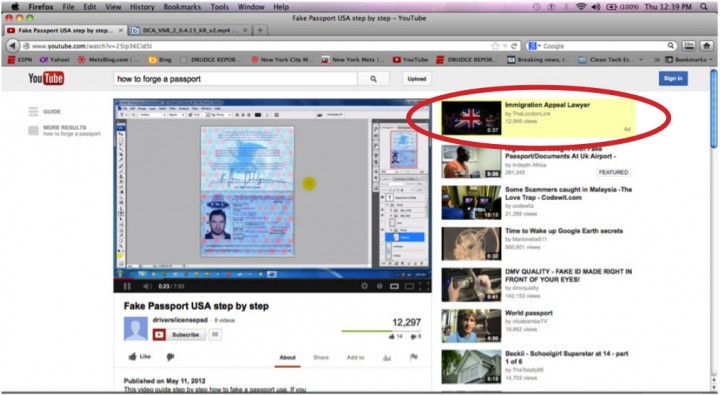720x395 pixels.
Task: Switch the video to fullscreen mode
Action: [424, 286]
